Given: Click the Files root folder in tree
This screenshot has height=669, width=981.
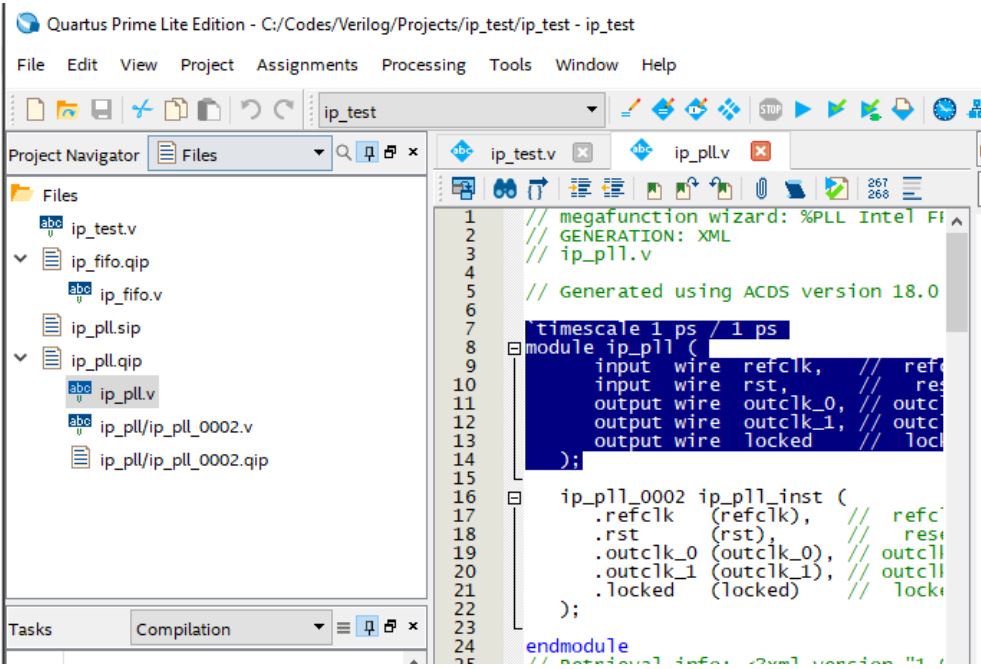Looking at the screenshot, I should click(60, 196).
